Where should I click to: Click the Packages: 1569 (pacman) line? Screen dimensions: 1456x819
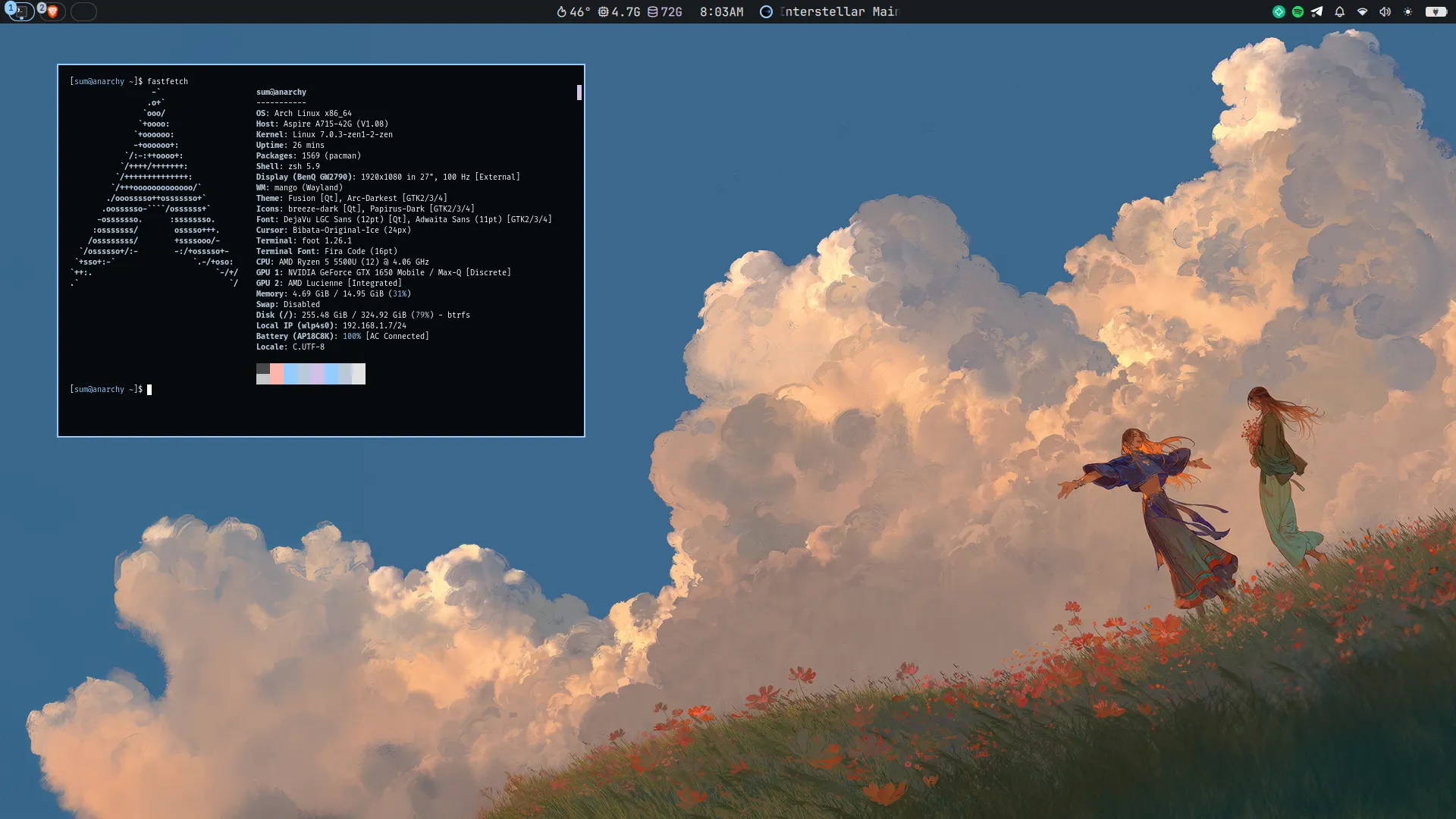(309, 155)
